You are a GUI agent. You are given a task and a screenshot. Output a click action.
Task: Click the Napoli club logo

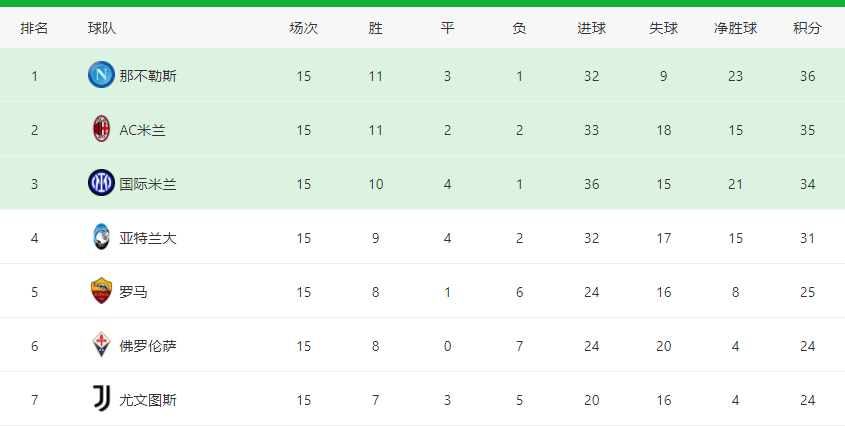point(101,75)
